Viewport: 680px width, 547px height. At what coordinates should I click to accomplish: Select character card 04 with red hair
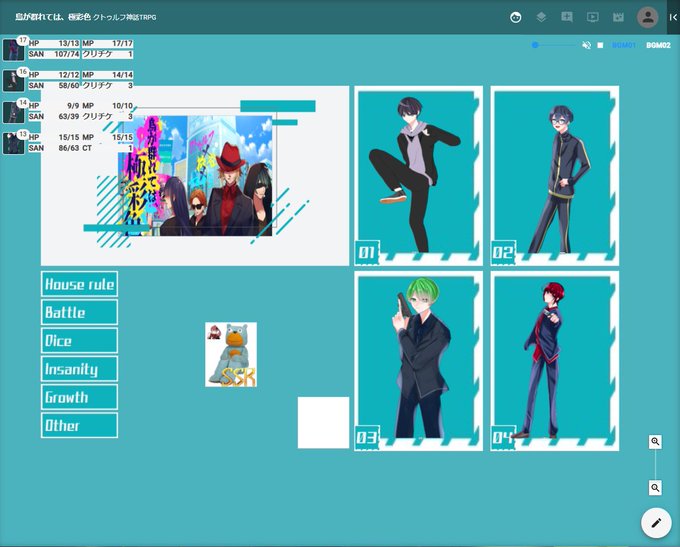[x=555, y=361]
